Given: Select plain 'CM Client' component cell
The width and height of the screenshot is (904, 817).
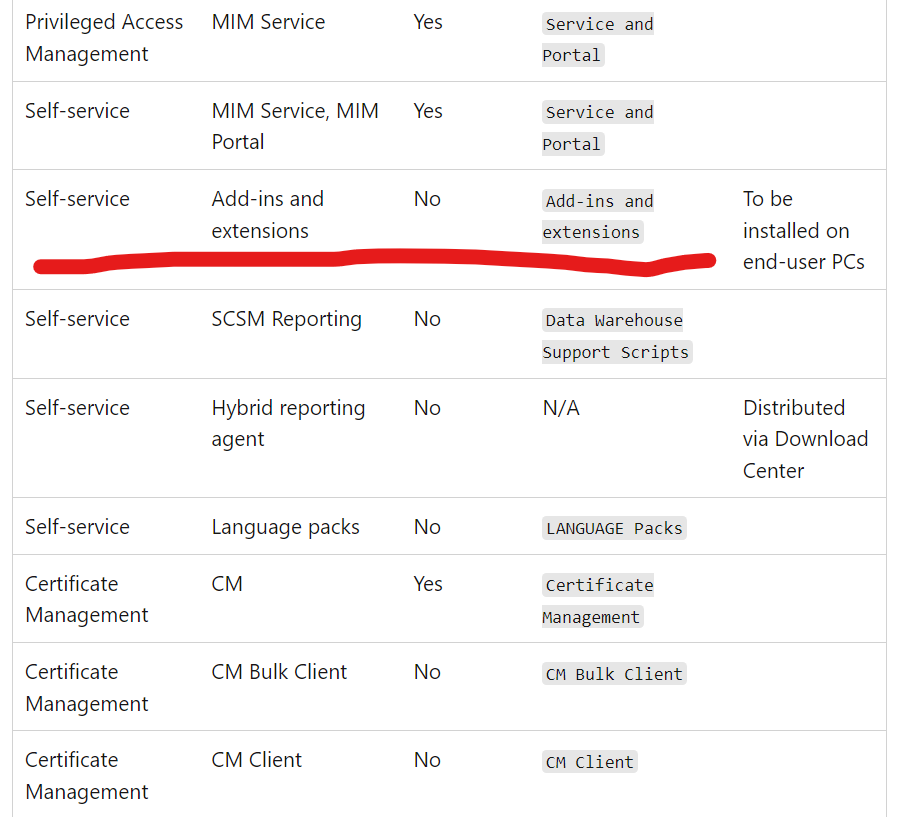Looking at the screenshot, I should [x=257, y=760].
